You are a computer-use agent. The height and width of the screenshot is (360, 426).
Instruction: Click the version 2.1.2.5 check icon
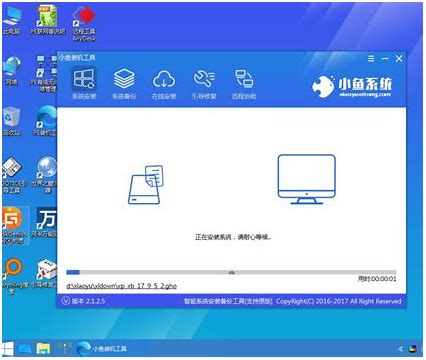pyautogui.click(x=65, y=301)
